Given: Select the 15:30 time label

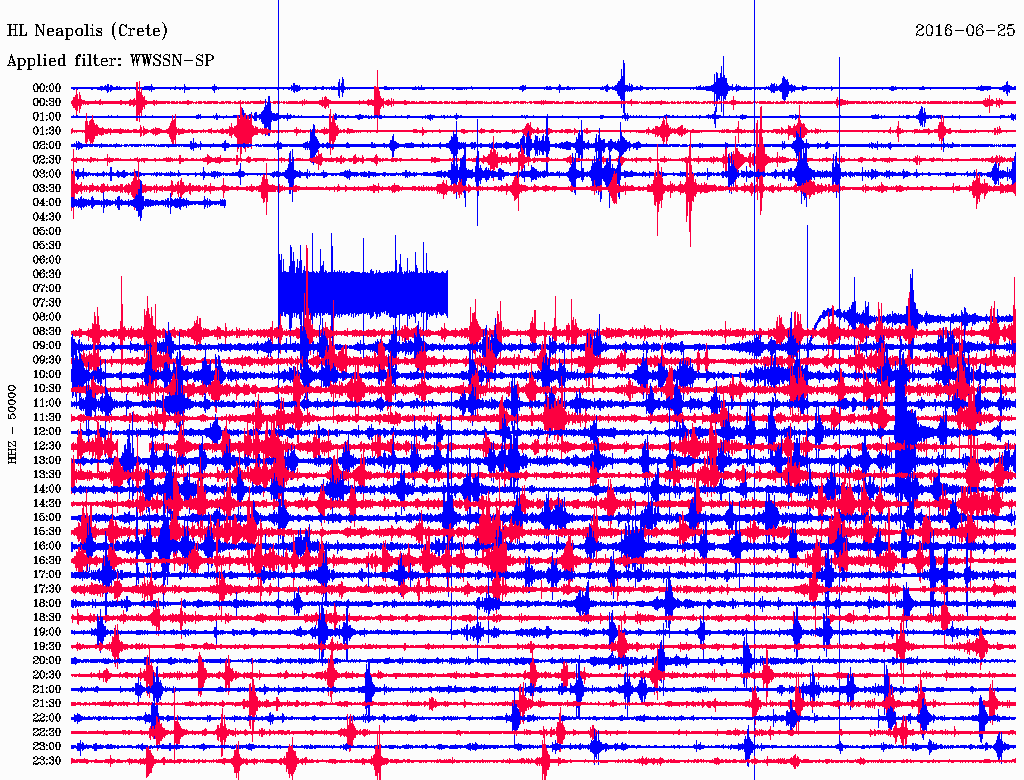Looking at the screenshot, I should tap(47, 532).
